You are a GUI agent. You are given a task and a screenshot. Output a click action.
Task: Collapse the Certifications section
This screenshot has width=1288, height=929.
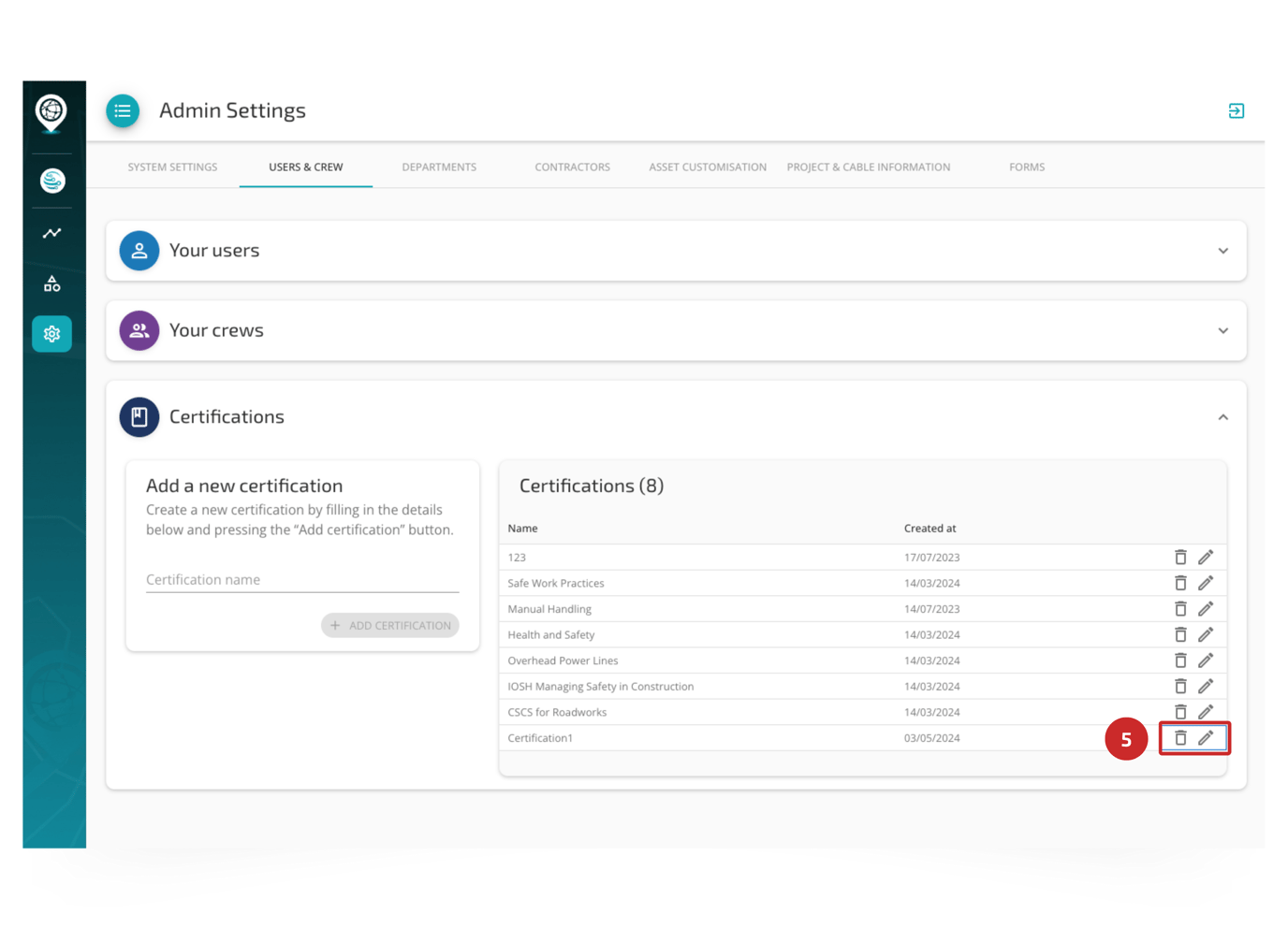click(x=1222, y=416)
